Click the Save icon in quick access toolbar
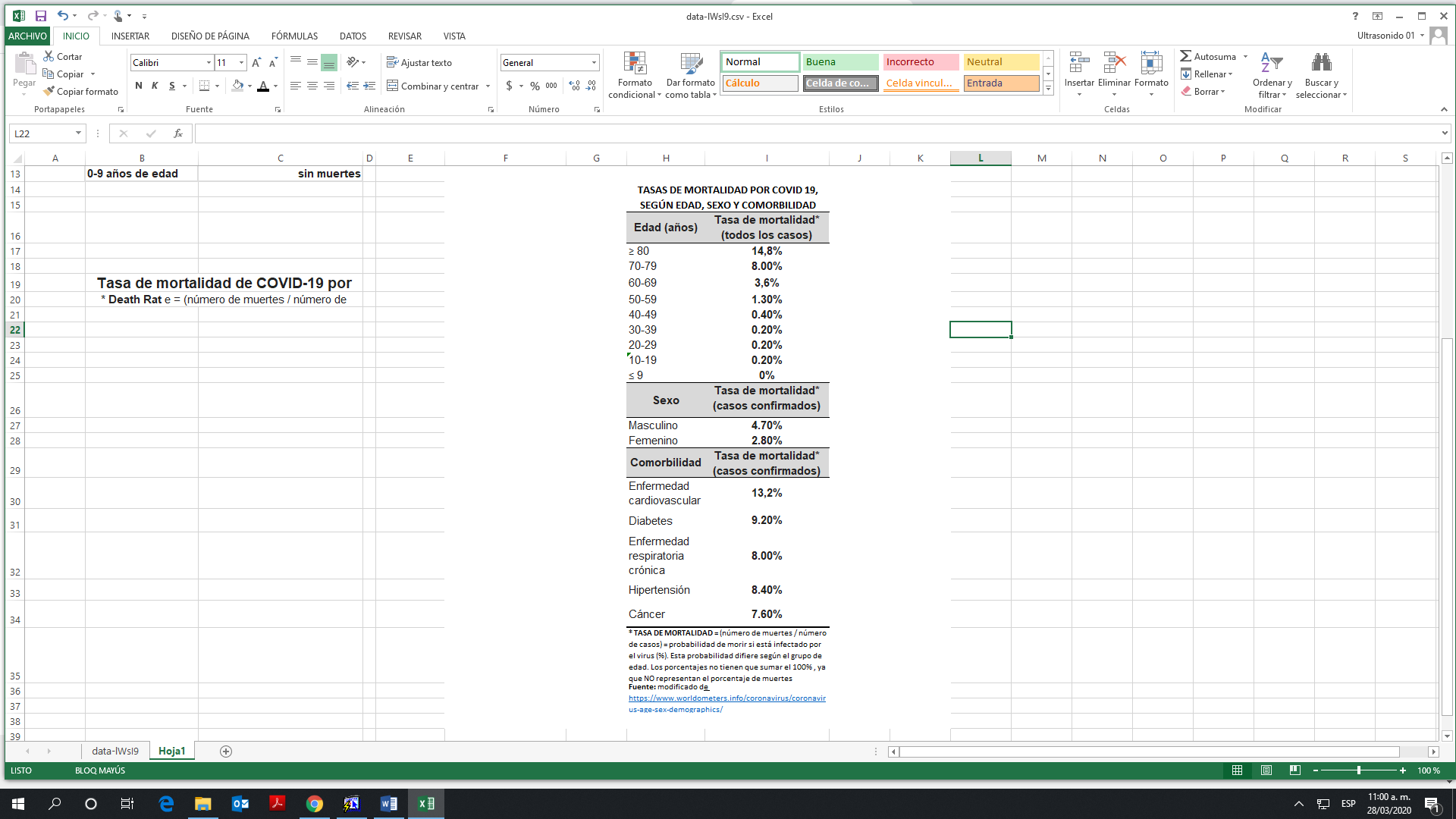 (41, 16)
